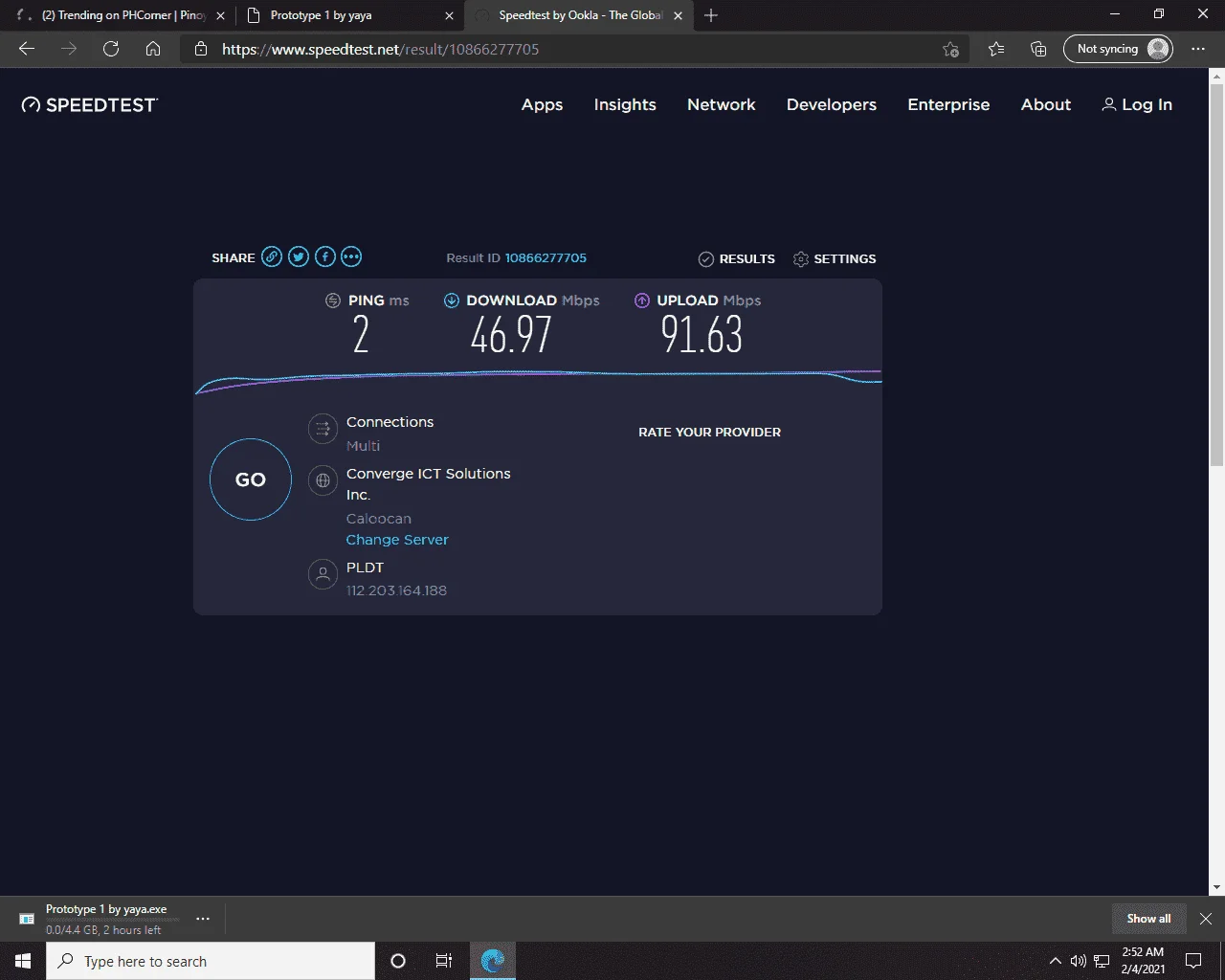The height and width of the screenshot is (980, 1225).
Task: Open Task View on the taskbar
Action: [444, 961]
